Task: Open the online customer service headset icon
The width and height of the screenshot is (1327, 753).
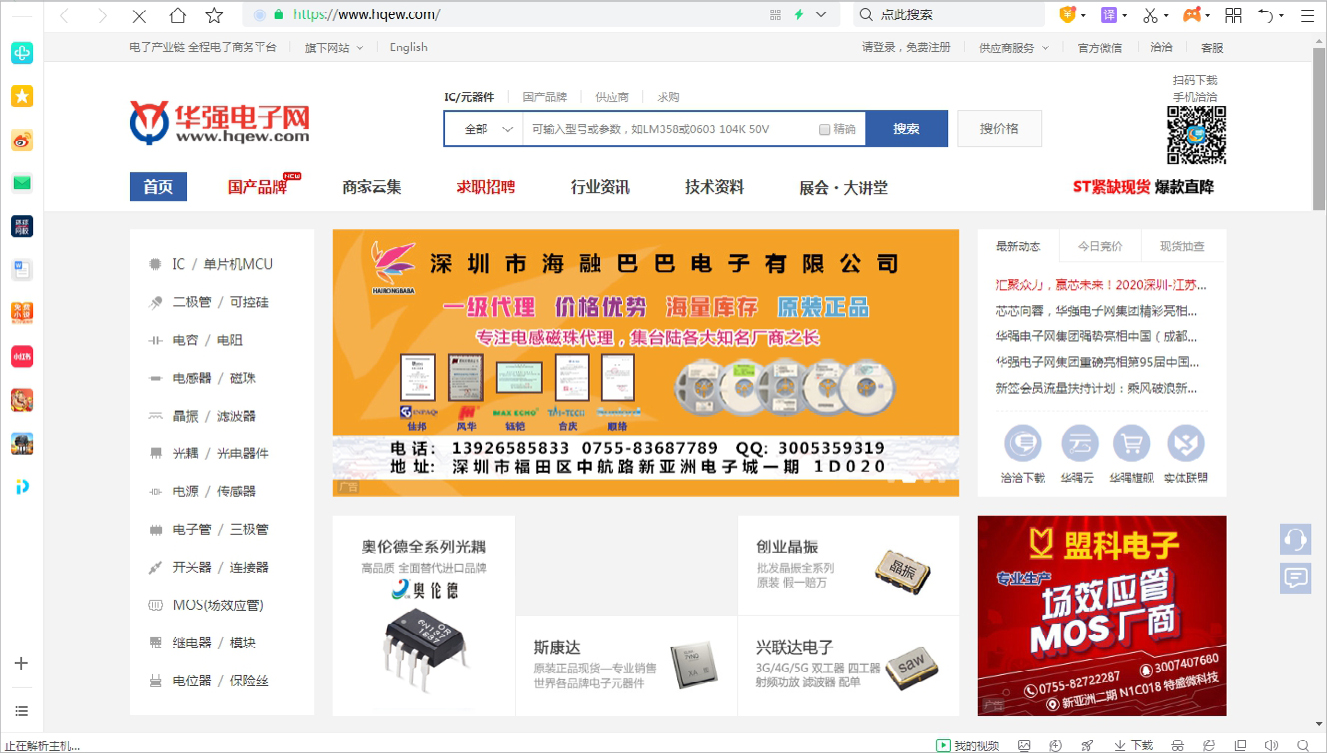Action: pyautogui.click(x=1296, y=539)
